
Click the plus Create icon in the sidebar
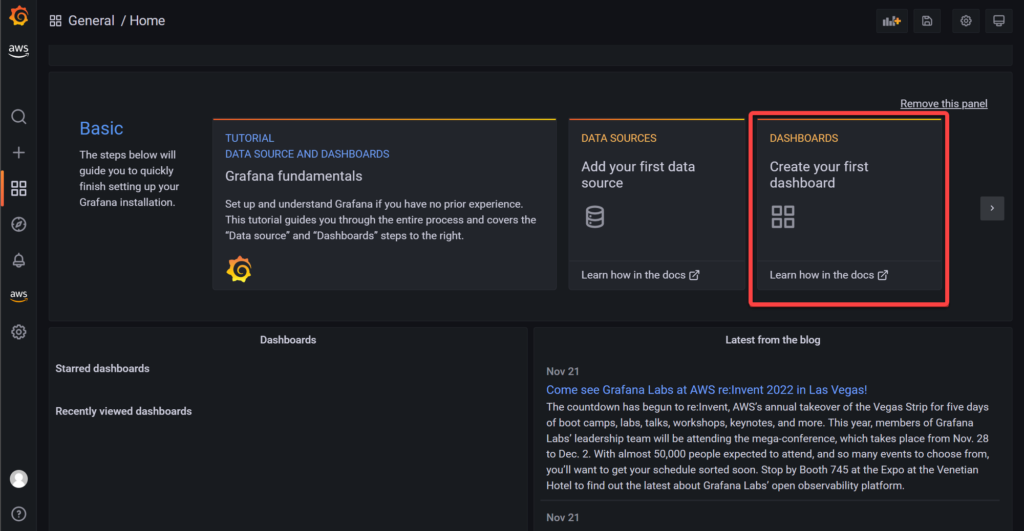19,153
